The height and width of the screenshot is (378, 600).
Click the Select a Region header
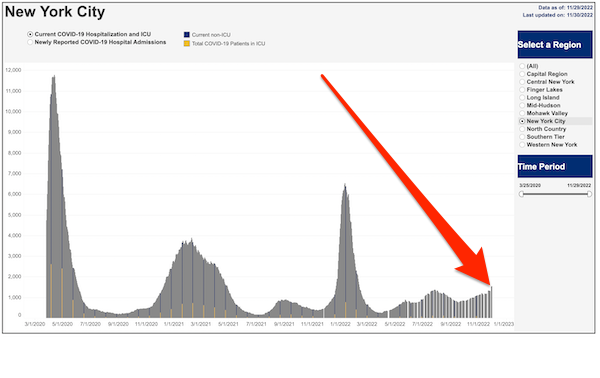(555, 45)
